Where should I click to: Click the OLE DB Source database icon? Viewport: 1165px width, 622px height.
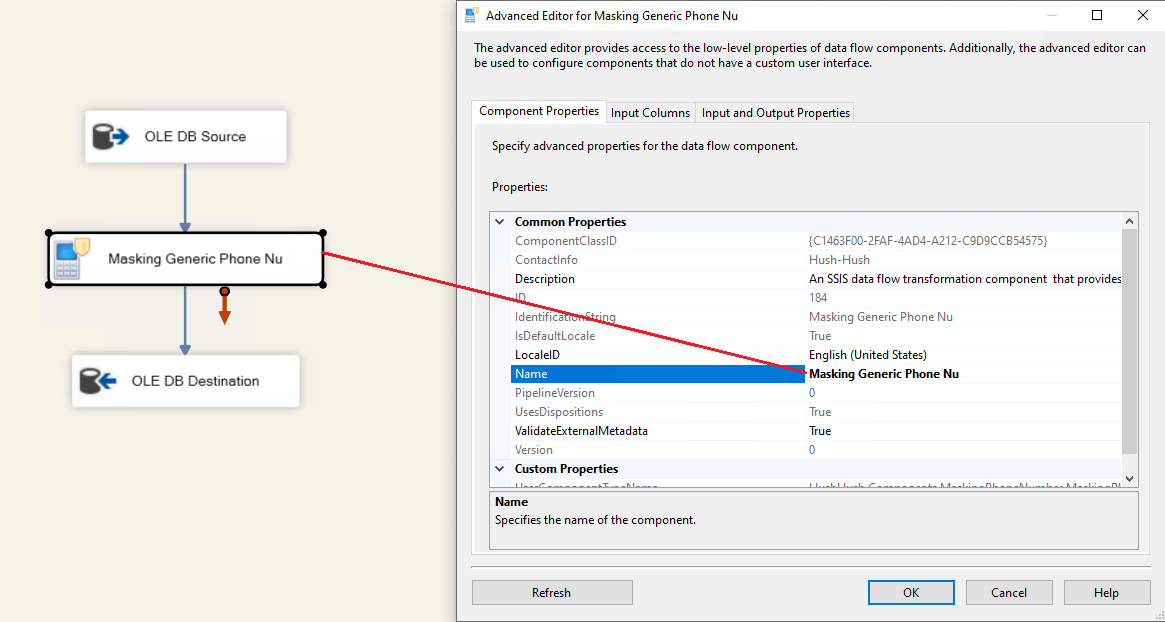tap(110, 137)
